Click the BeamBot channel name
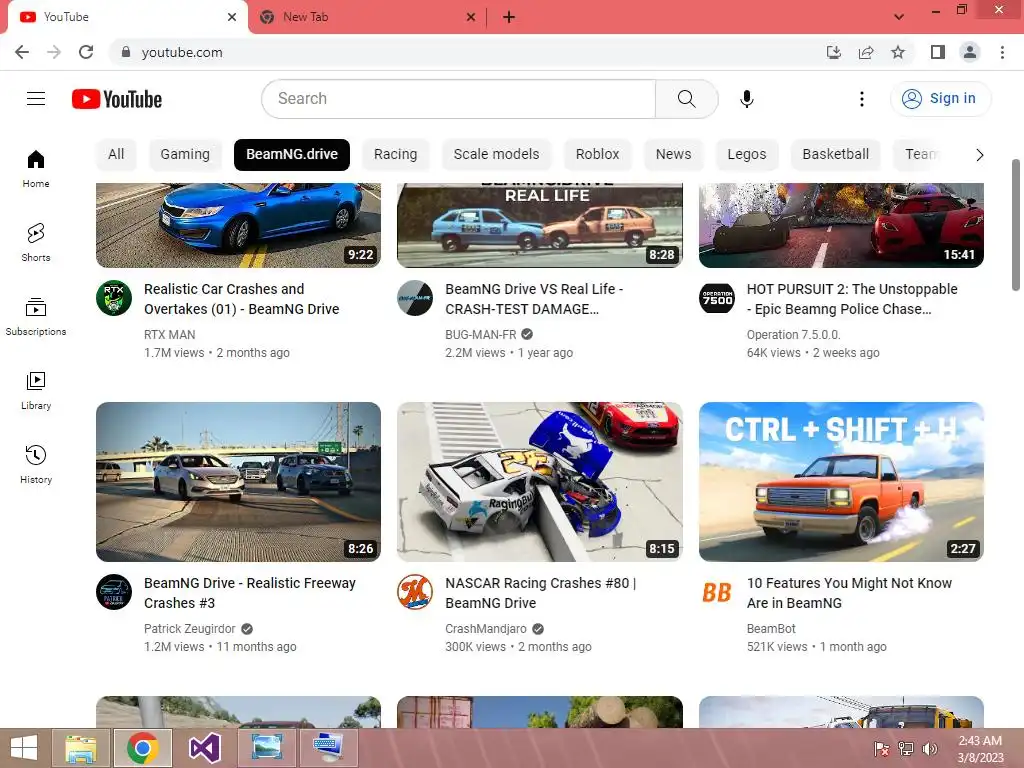The width and height of the screenshot is (1024, 768). click(x=771, y=629)
